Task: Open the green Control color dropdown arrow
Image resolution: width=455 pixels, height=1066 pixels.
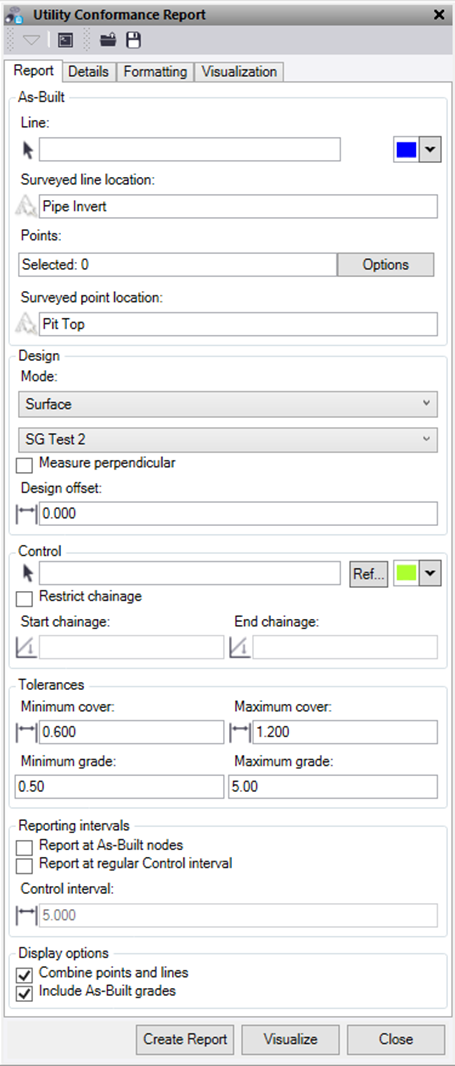Action: point(430,574)
